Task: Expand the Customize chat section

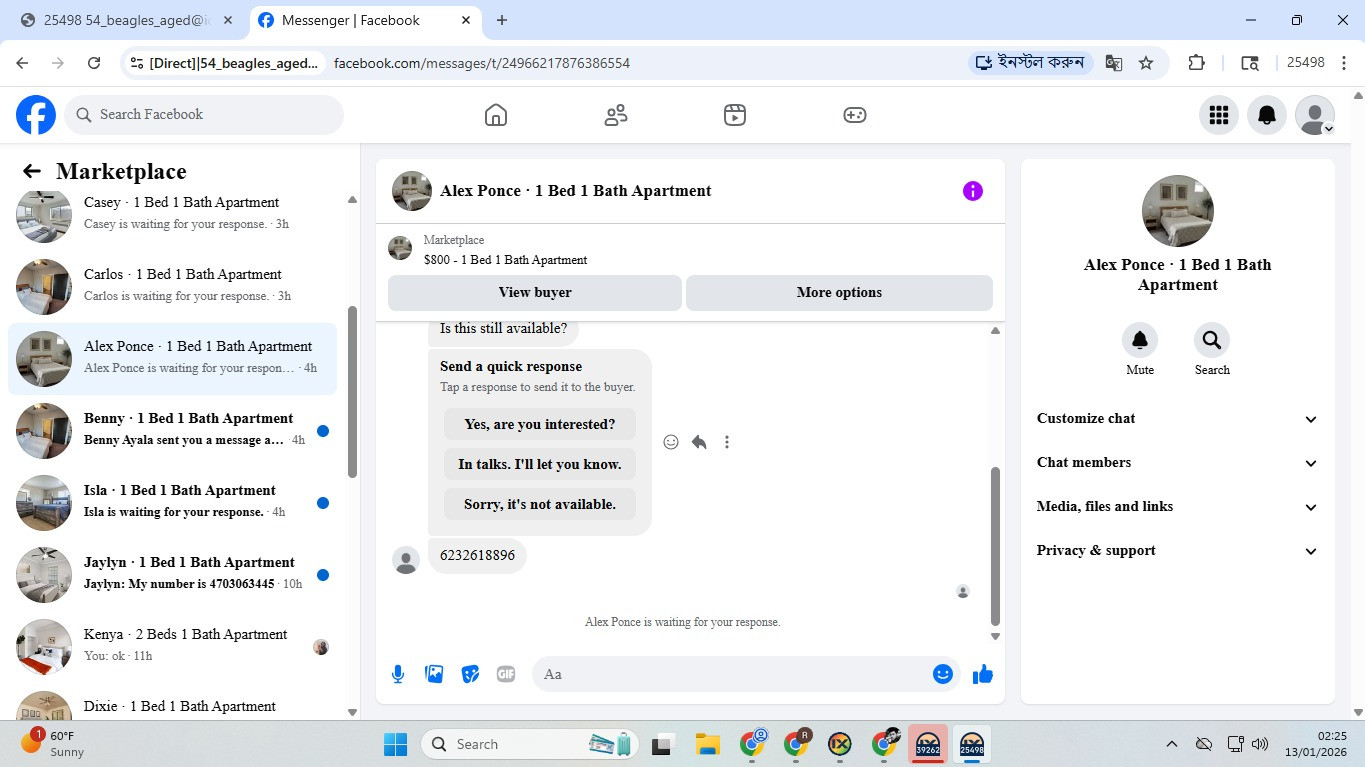Action: 1177,419
